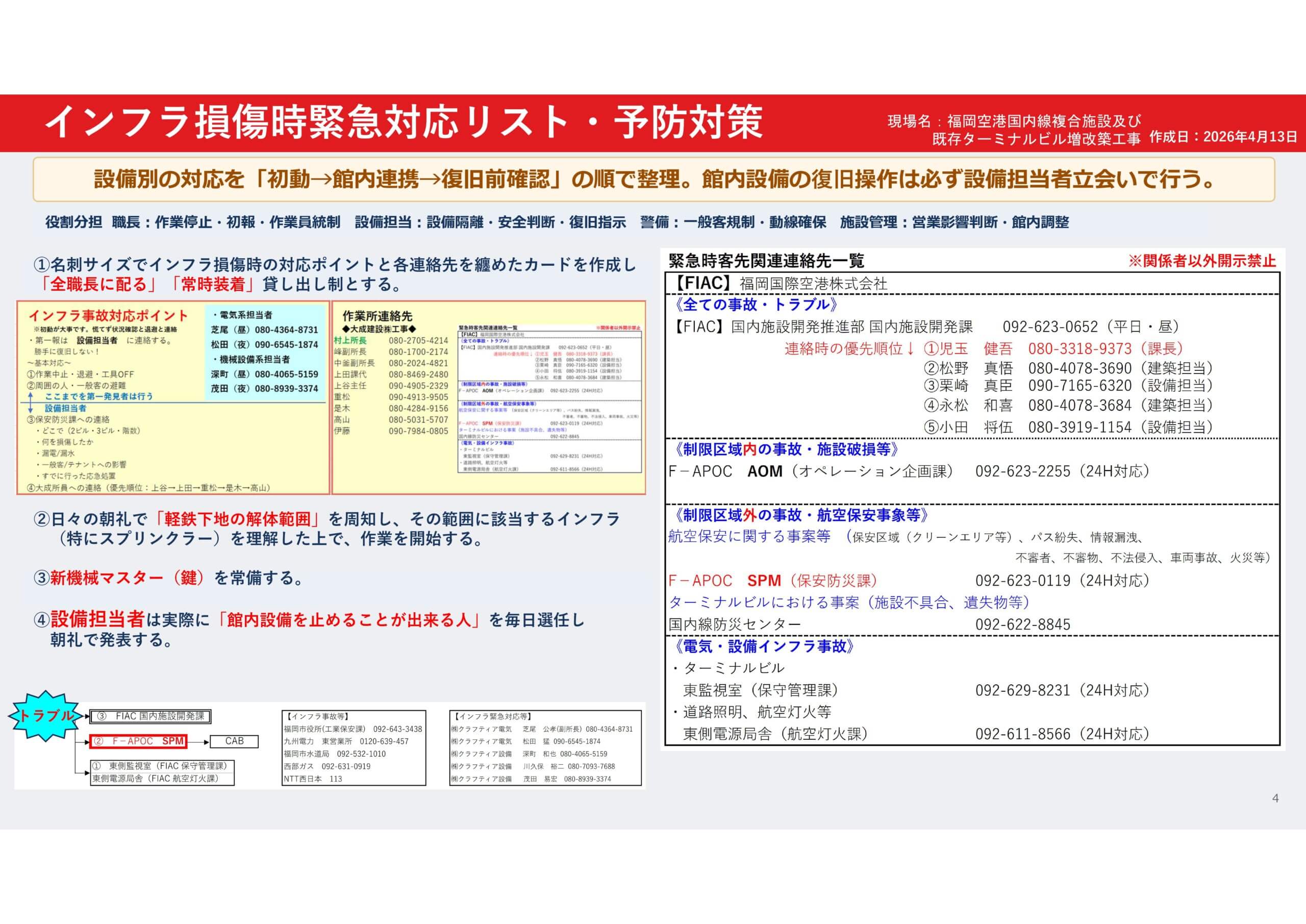Click the banner sentence starting 設備別の対応を
The height and width of the screenshot is (924, 1306).
coord(654,180)
